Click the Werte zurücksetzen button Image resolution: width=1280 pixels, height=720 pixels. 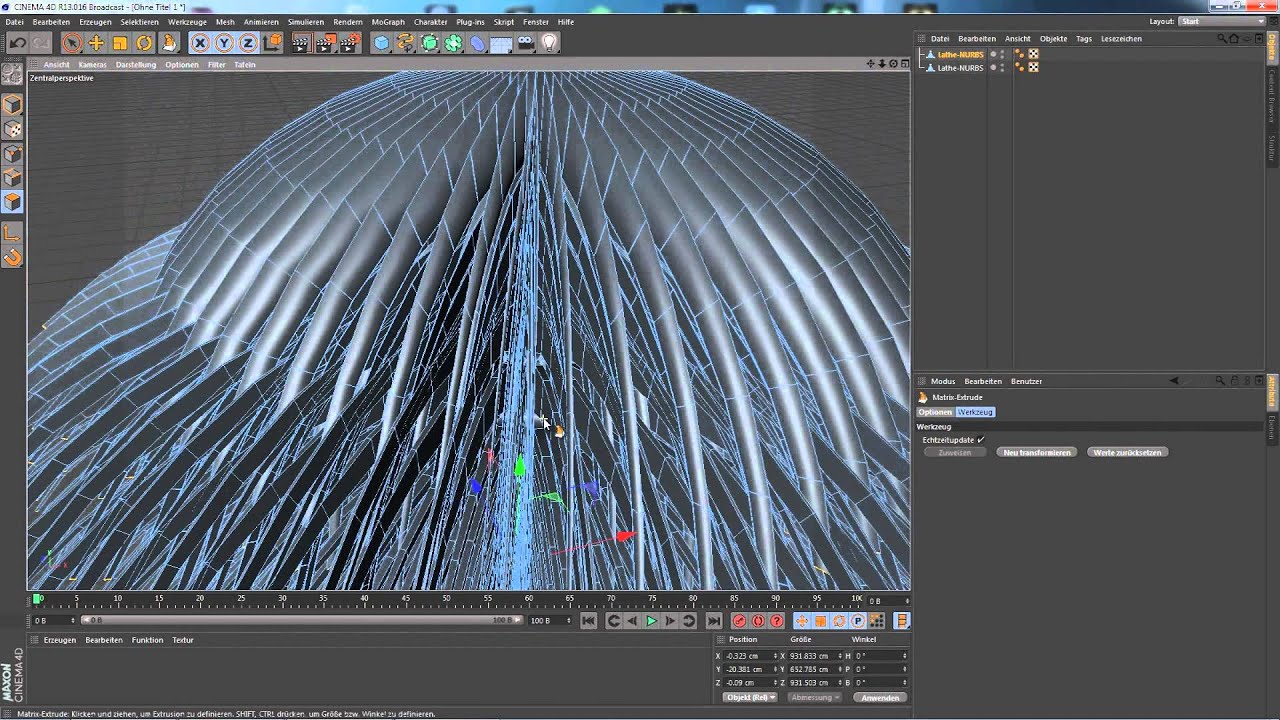(x=1127, y=452)
